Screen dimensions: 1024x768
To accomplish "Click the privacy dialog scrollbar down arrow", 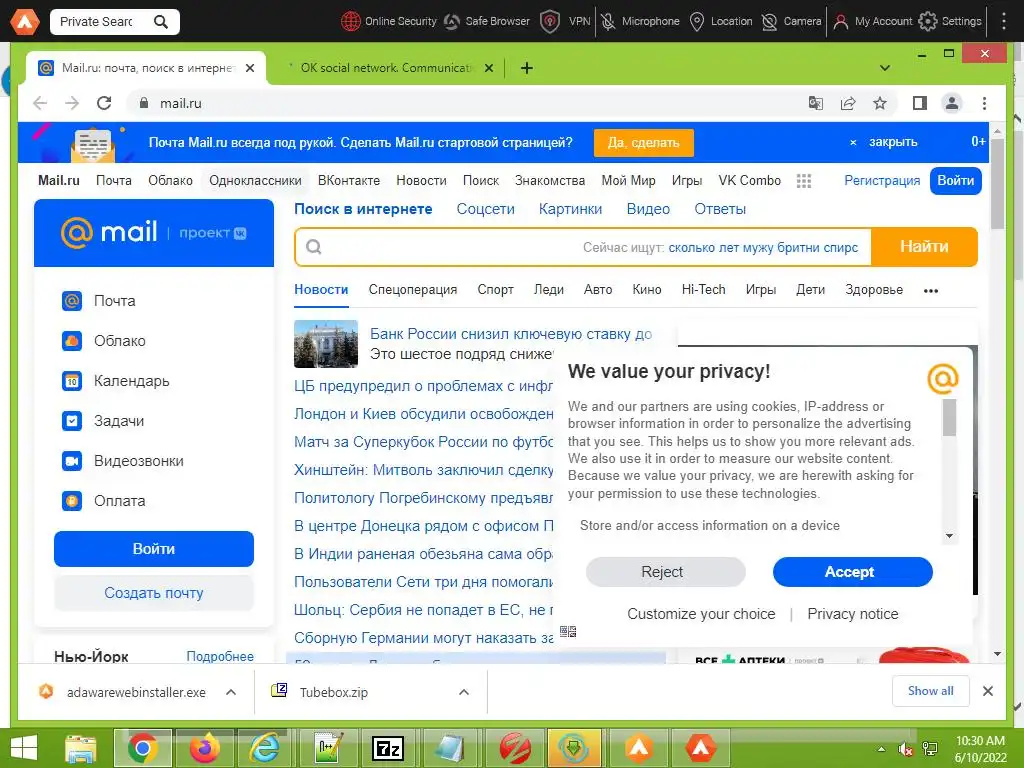I will [949, 536].
